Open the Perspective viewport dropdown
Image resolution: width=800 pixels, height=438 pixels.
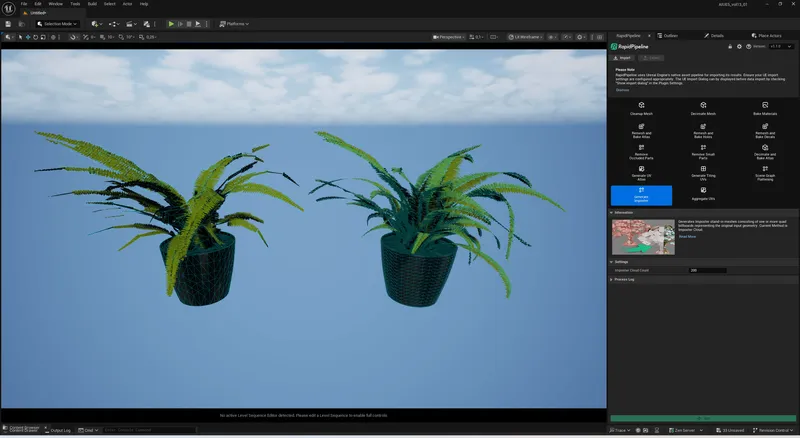coord(450,37)
